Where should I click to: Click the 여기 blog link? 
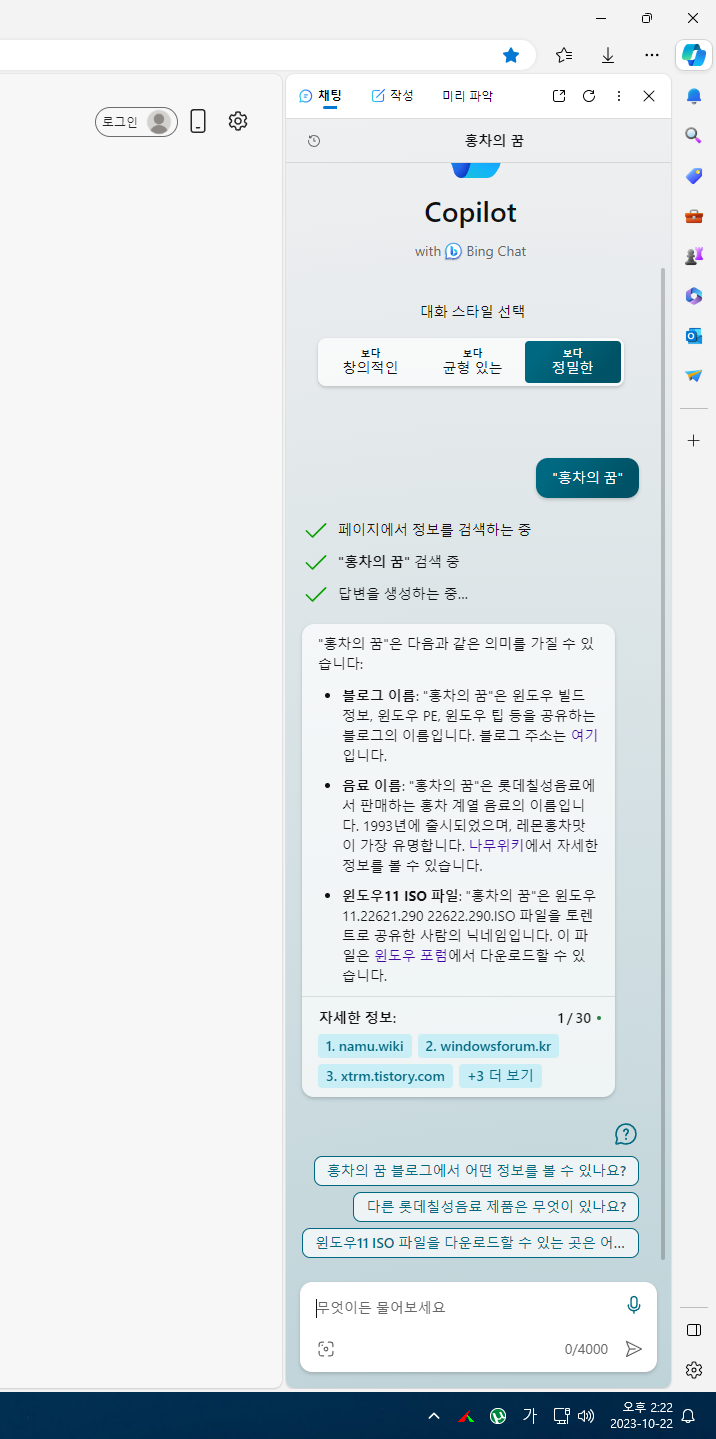pyautogui.click(x=584, y=735)
